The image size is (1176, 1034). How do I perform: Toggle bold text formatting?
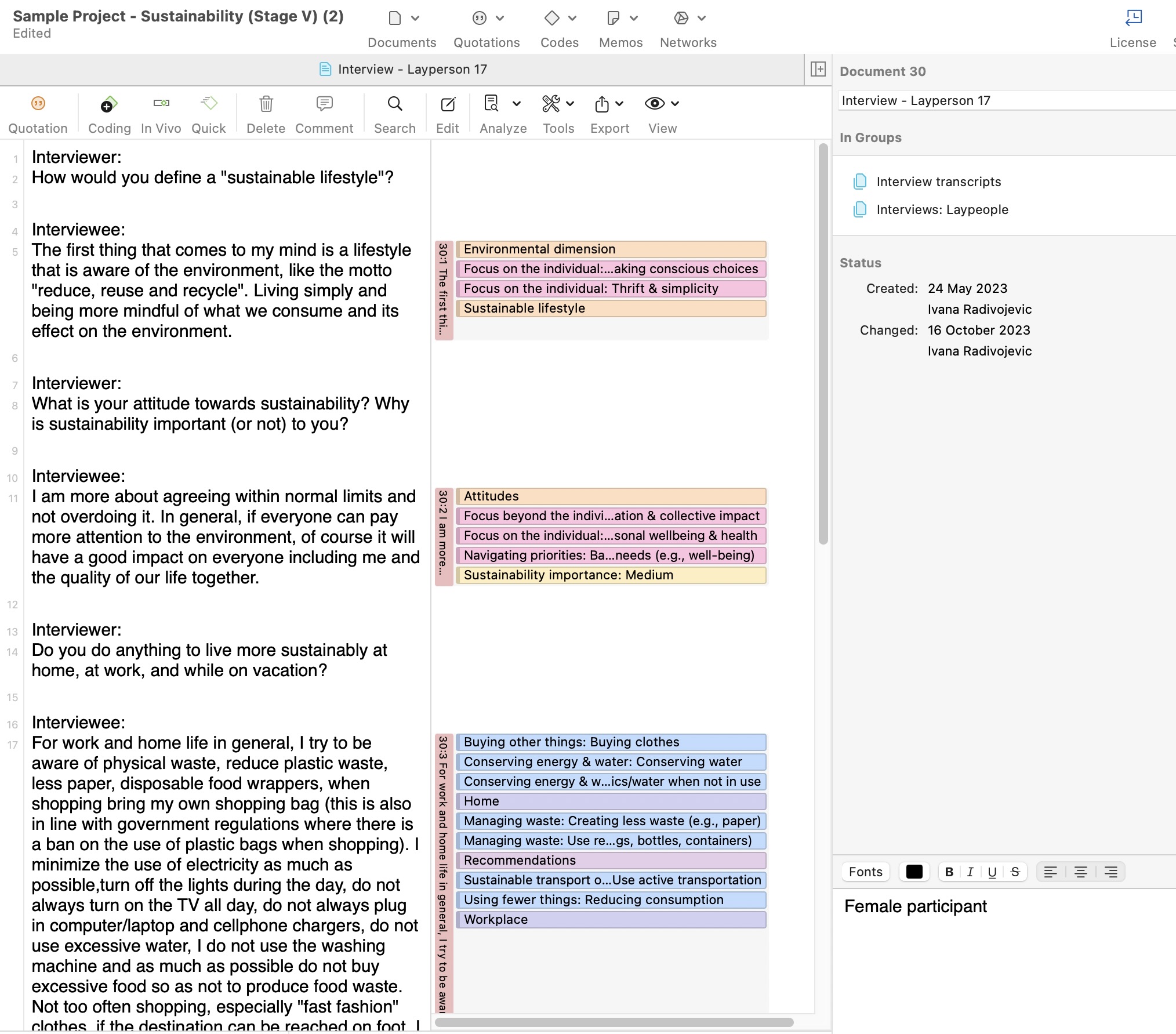(x=949, y=872)
